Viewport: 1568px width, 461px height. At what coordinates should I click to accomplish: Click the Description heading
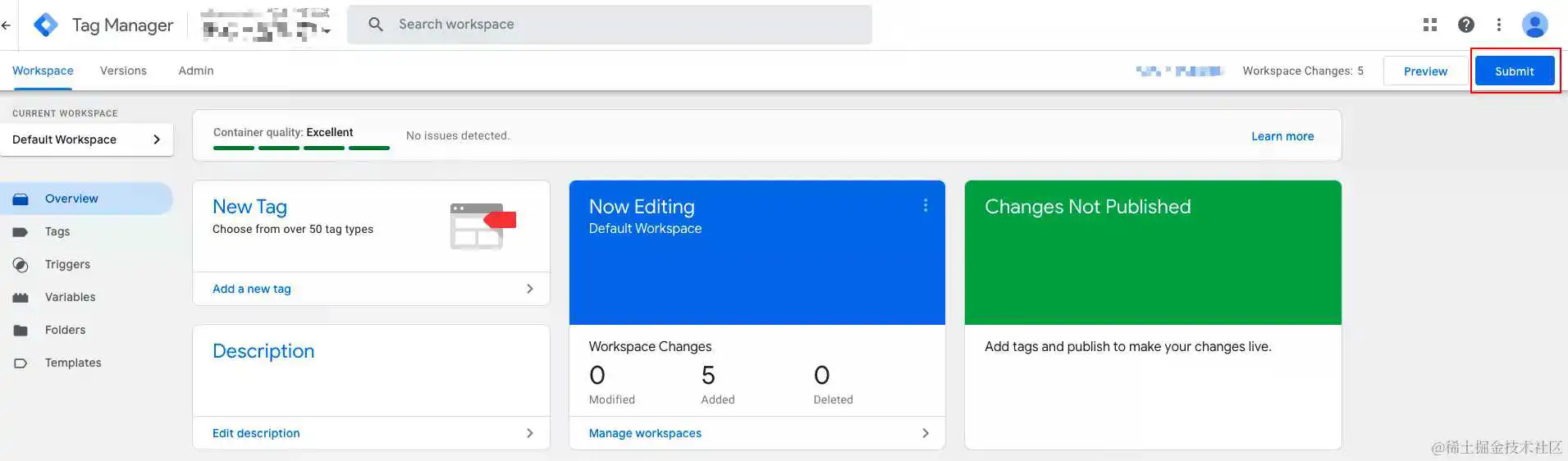(263, 351)
